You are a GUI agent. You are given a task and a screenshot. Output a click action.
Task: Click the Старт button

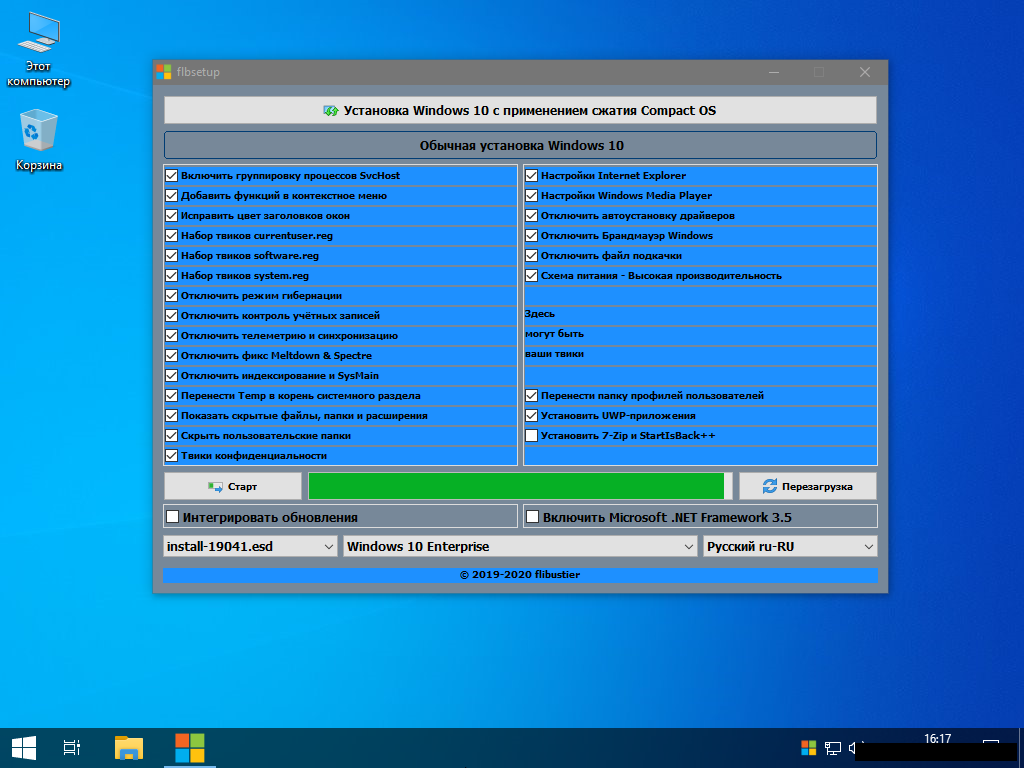(x=232, y=487)
